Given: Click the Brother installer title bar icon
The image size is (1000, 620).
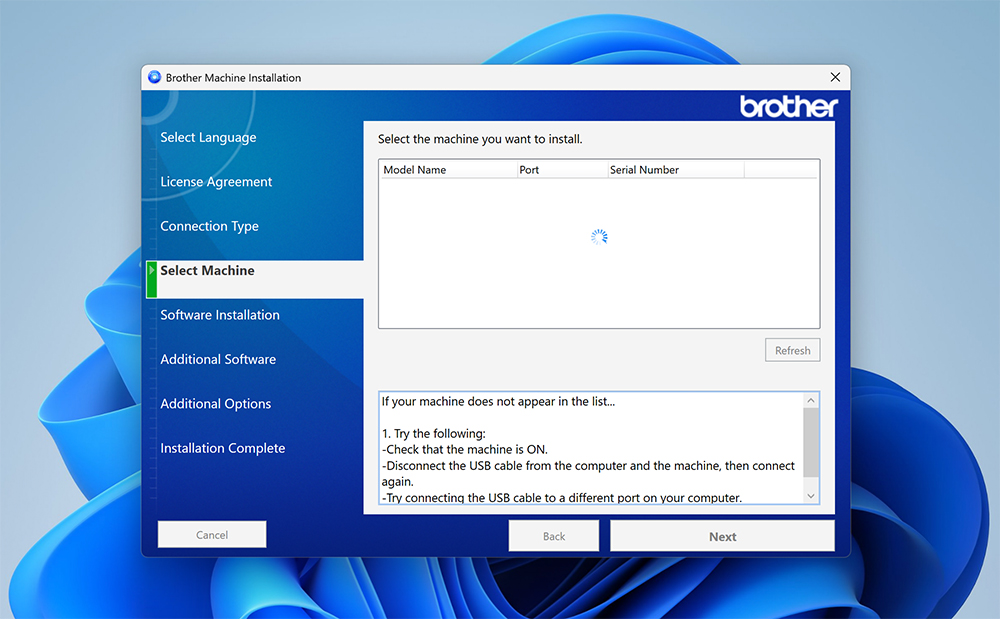Looking at the screenshot, I should (x=154, y=77).
